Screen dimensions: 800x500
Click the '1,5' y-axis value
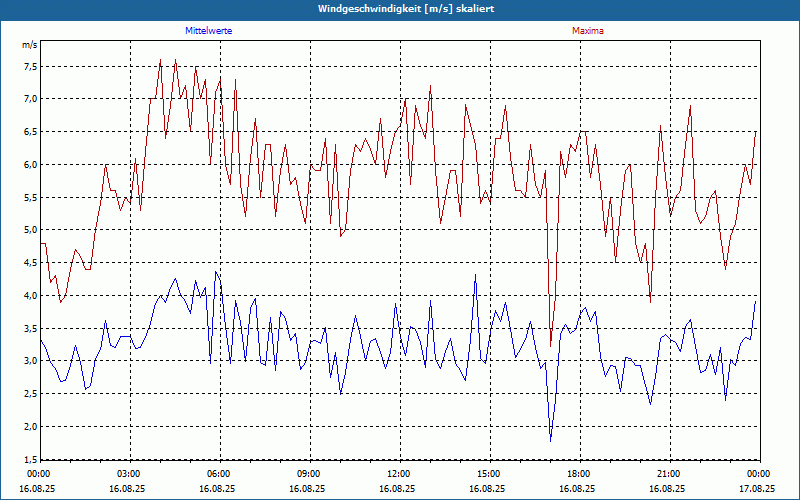31,459
